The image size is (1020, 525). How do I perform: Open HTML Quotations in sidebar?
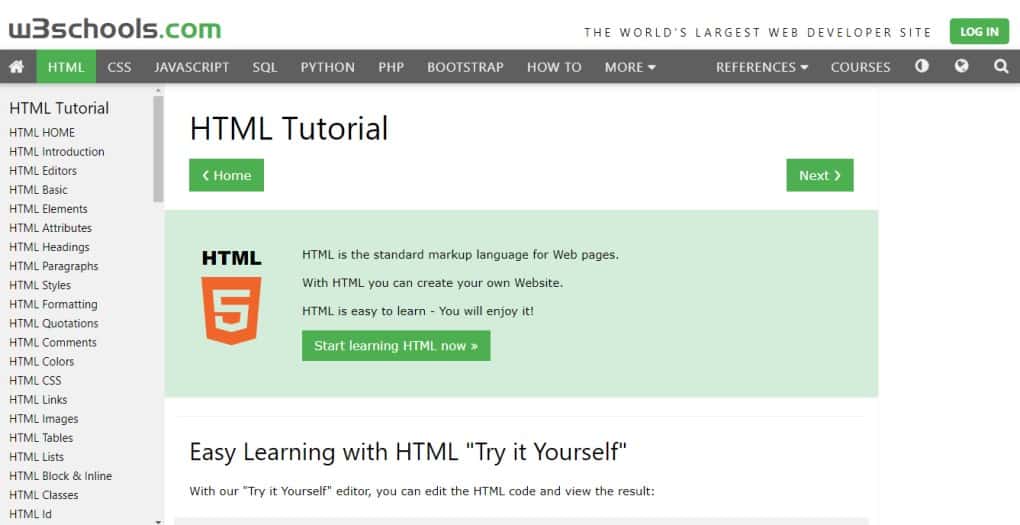click(x=54, y=323)
